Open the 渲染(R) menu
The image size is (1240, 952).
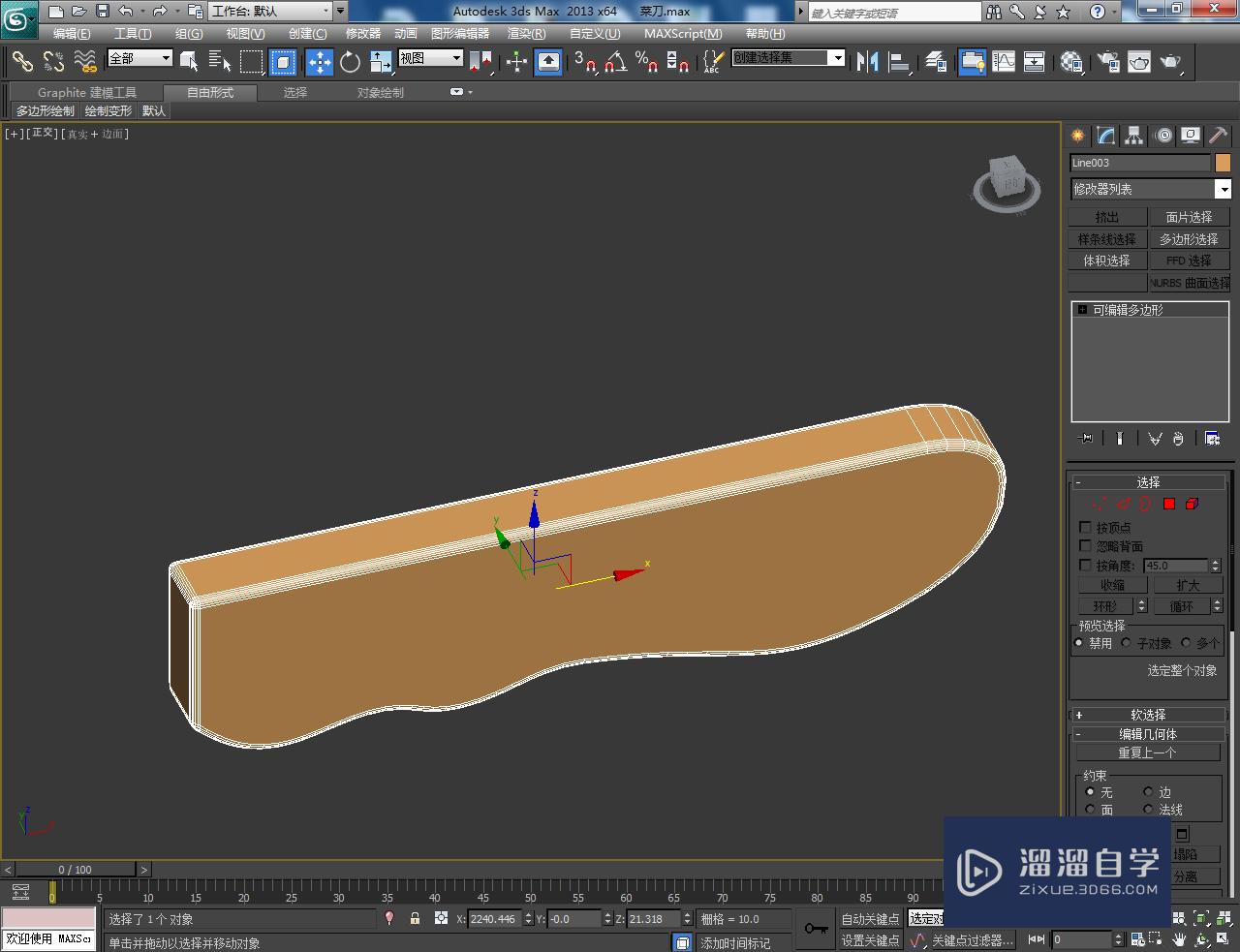click(x=527, y=34)
